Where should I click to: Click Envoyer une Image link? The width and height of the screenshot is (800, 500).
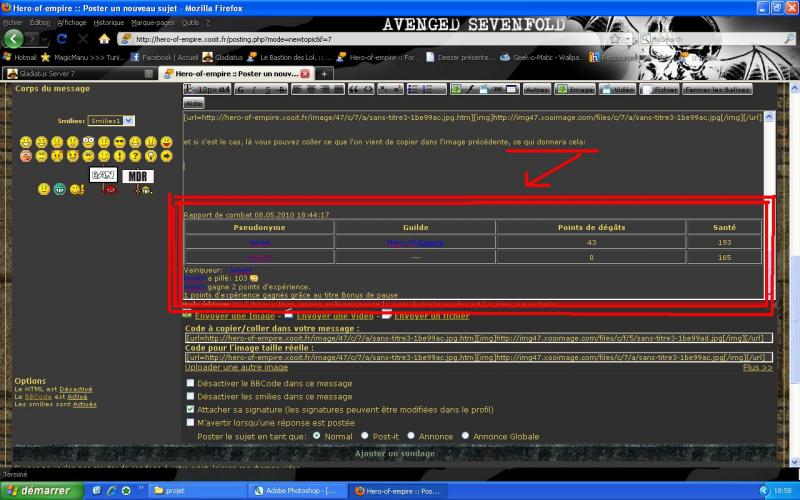click(235, 316)
